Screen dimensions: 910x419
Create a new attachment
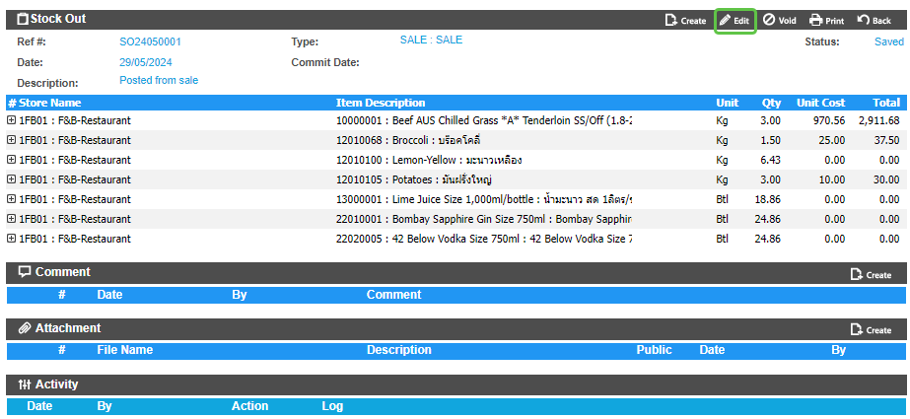tap(870, 330)
